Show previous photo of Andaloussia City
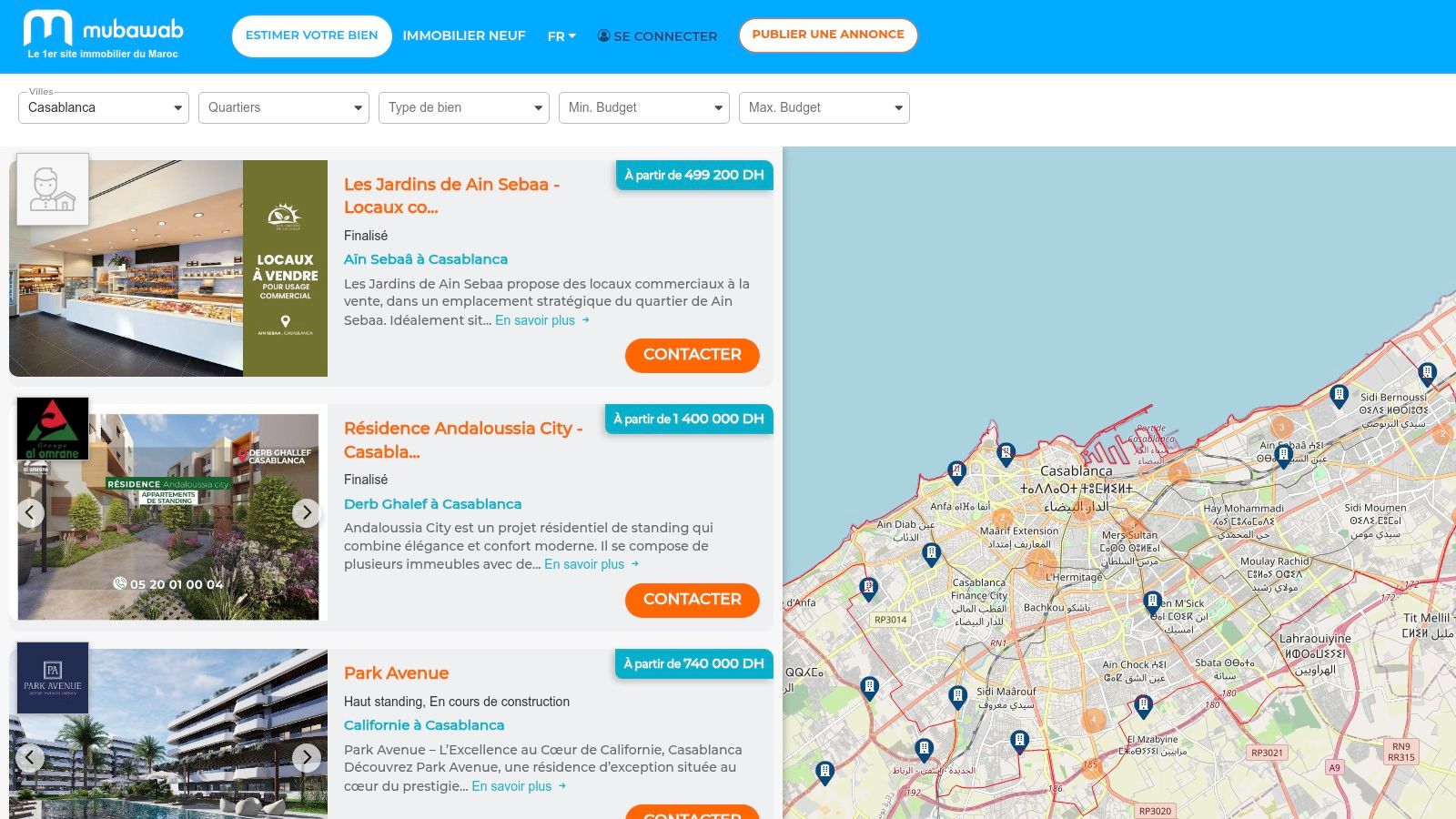Viewport: 1456px width, 819px height. [x=30, y=512]
